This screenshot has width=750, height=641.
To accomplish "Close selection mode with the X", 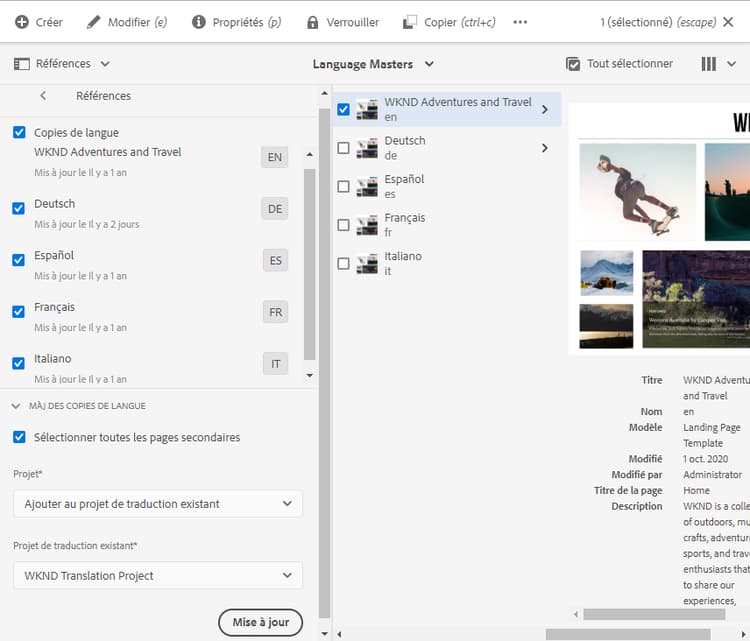I will coord(728,22).
